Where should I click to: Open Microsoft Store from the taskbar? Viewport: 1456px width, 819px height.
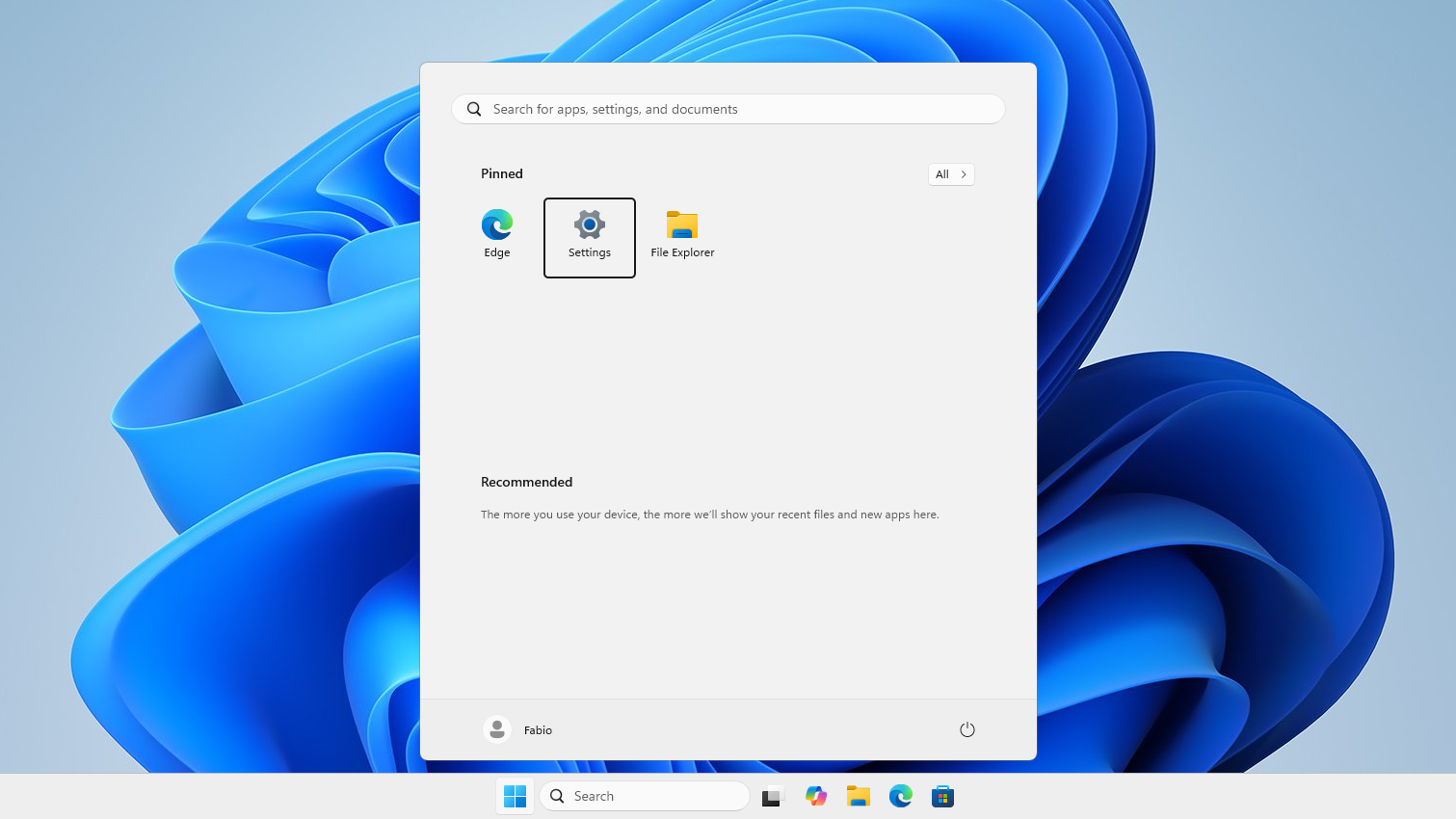tap(943, 796)
